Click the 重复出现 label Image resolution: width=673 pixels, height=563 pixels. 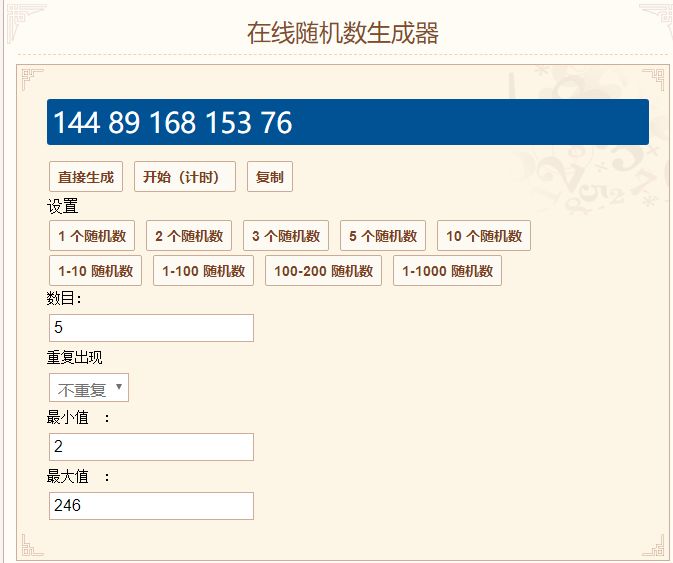[74, 357]
